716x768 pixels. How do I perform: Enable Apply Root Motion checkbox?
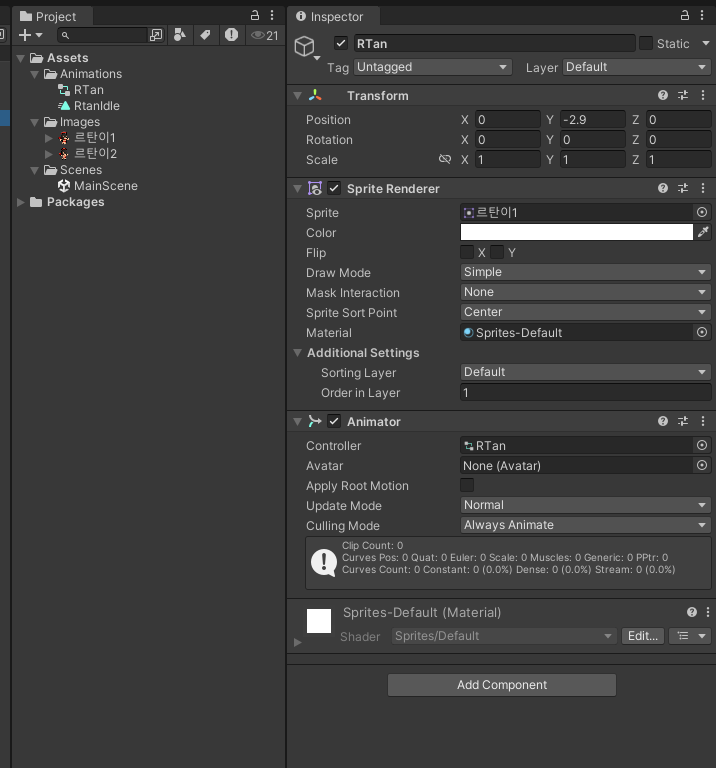(467, 485)
